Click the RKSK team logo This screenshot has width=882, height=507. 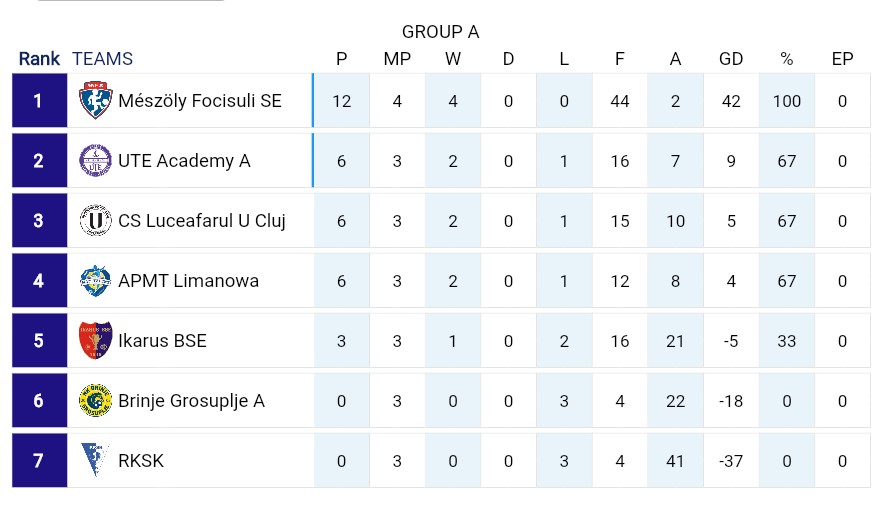point(94,460)
